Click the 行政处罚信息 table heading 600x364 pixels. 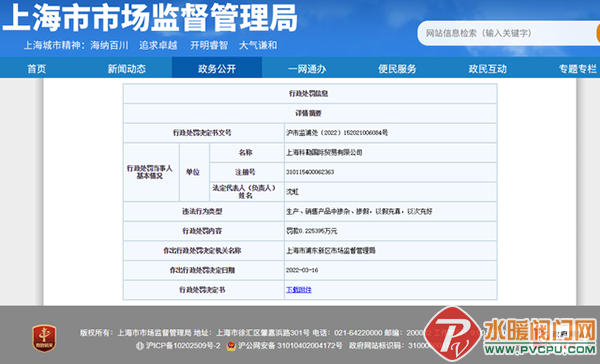pos(308,93)
